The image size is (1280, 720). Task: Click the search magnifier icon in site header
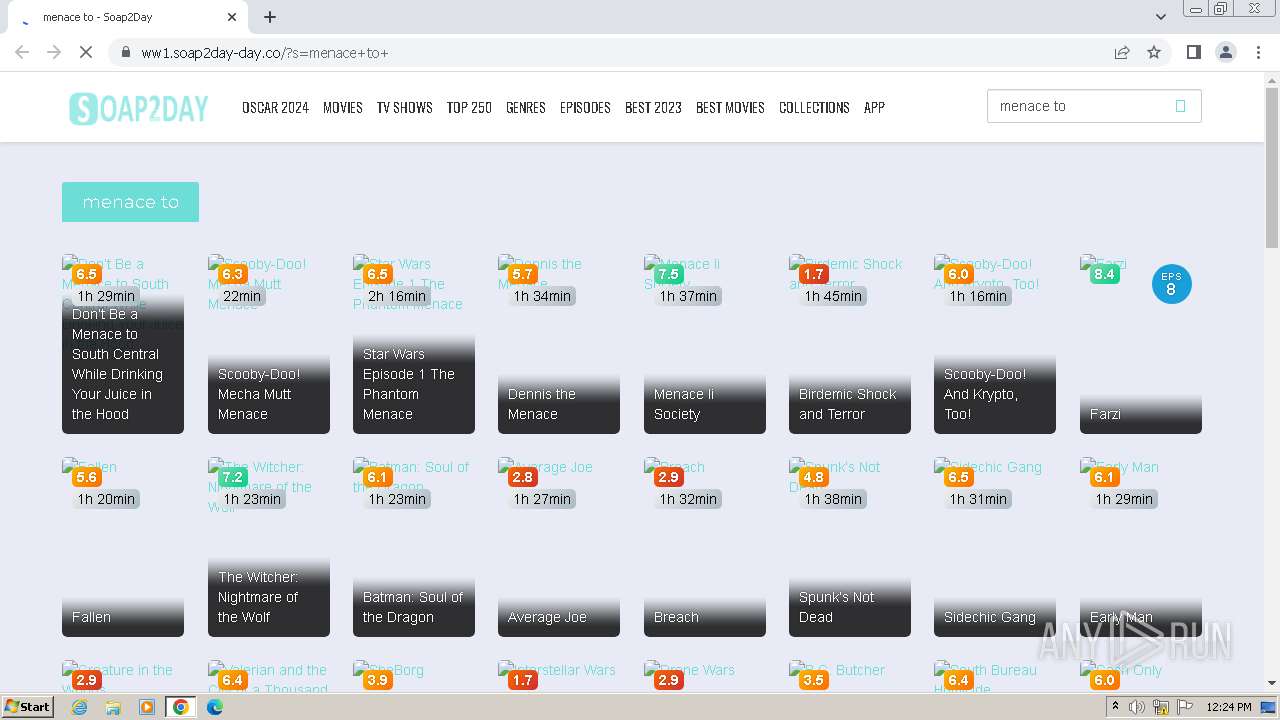click(1180, 106)
